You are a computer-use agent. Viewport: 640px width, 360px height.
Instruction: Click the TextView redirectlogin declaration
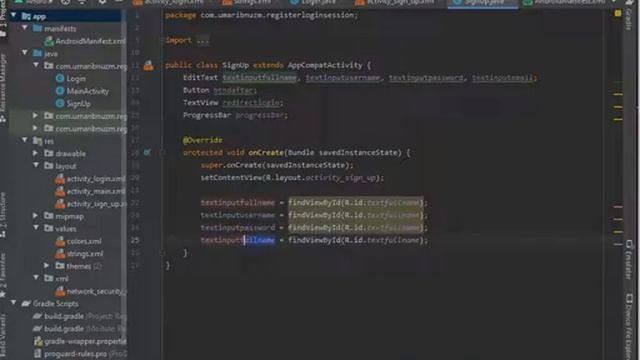[x=233, y=103]
